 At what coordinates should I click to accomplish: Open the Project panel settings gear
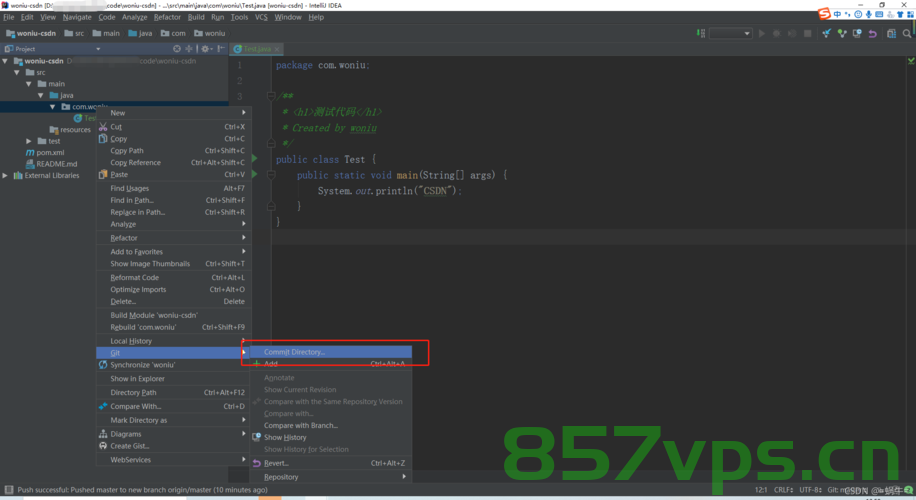click(206, 48)
